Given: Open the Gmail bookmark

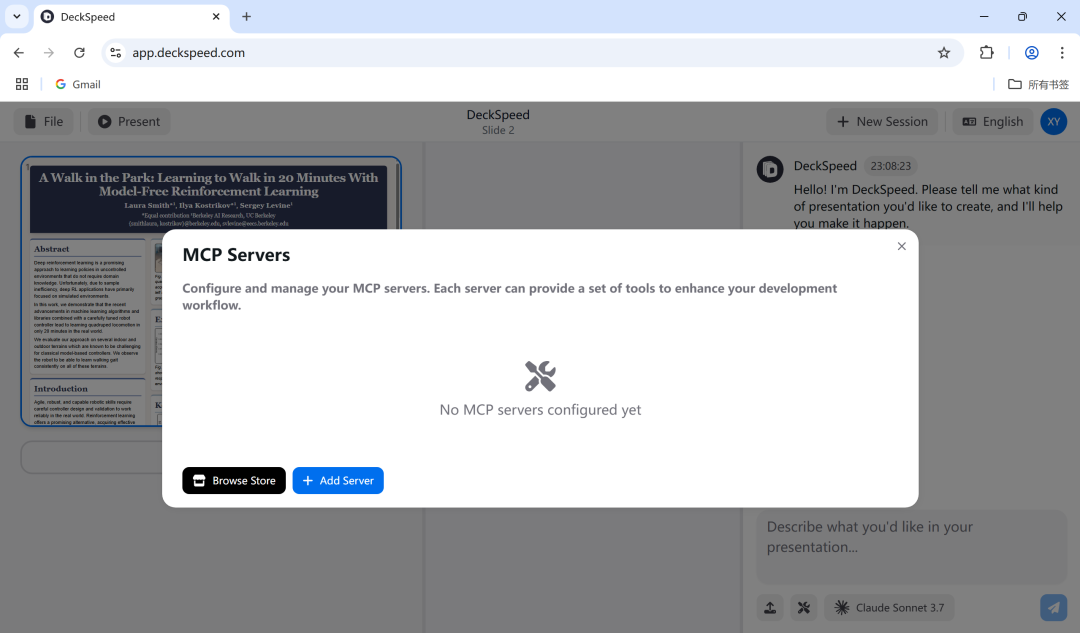Looking at the screenshot, I should 78,84.
